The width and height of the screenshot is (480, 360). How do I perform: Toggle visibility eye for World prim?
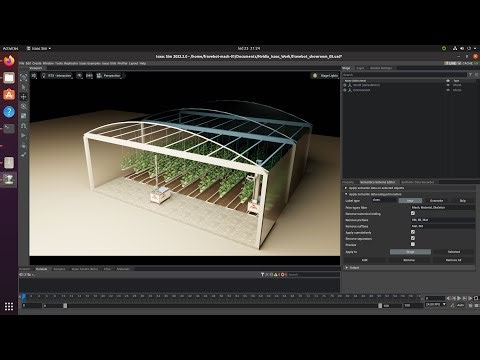point(448,85)
